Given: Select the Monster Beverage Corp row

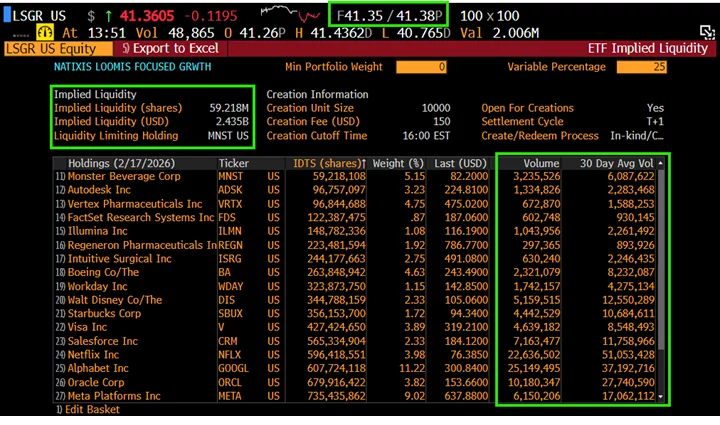Looking at the screenshot, I should [355, 177].
